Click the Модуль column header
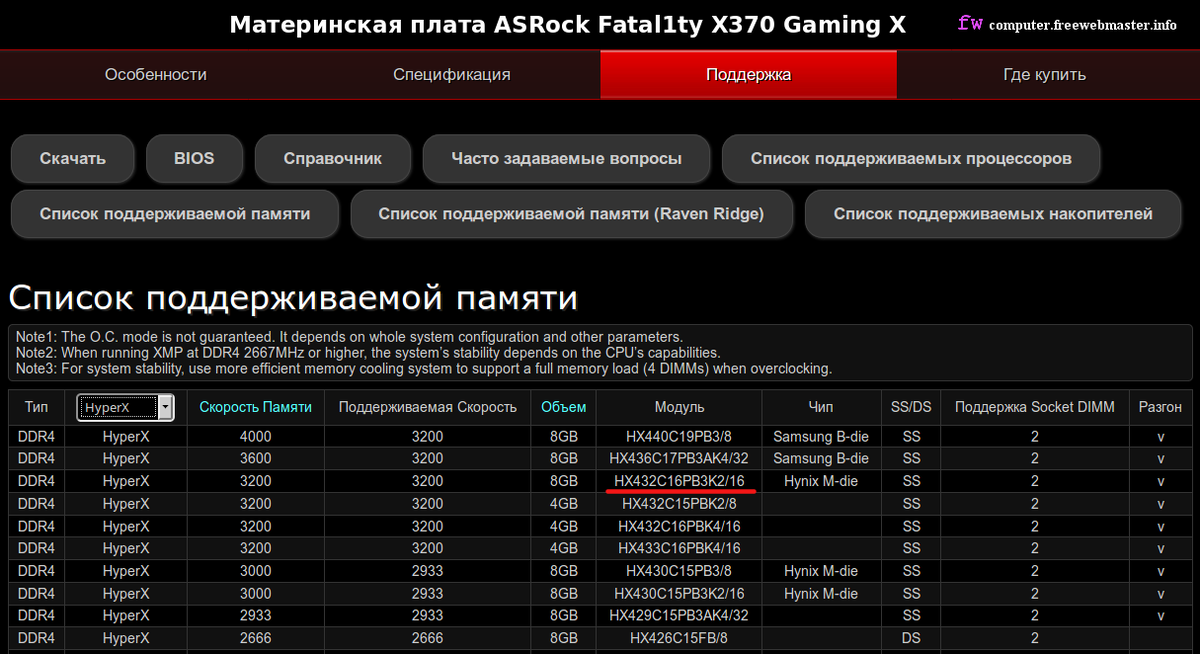Viewport: 1200px width, 654px height. point(680,407)
